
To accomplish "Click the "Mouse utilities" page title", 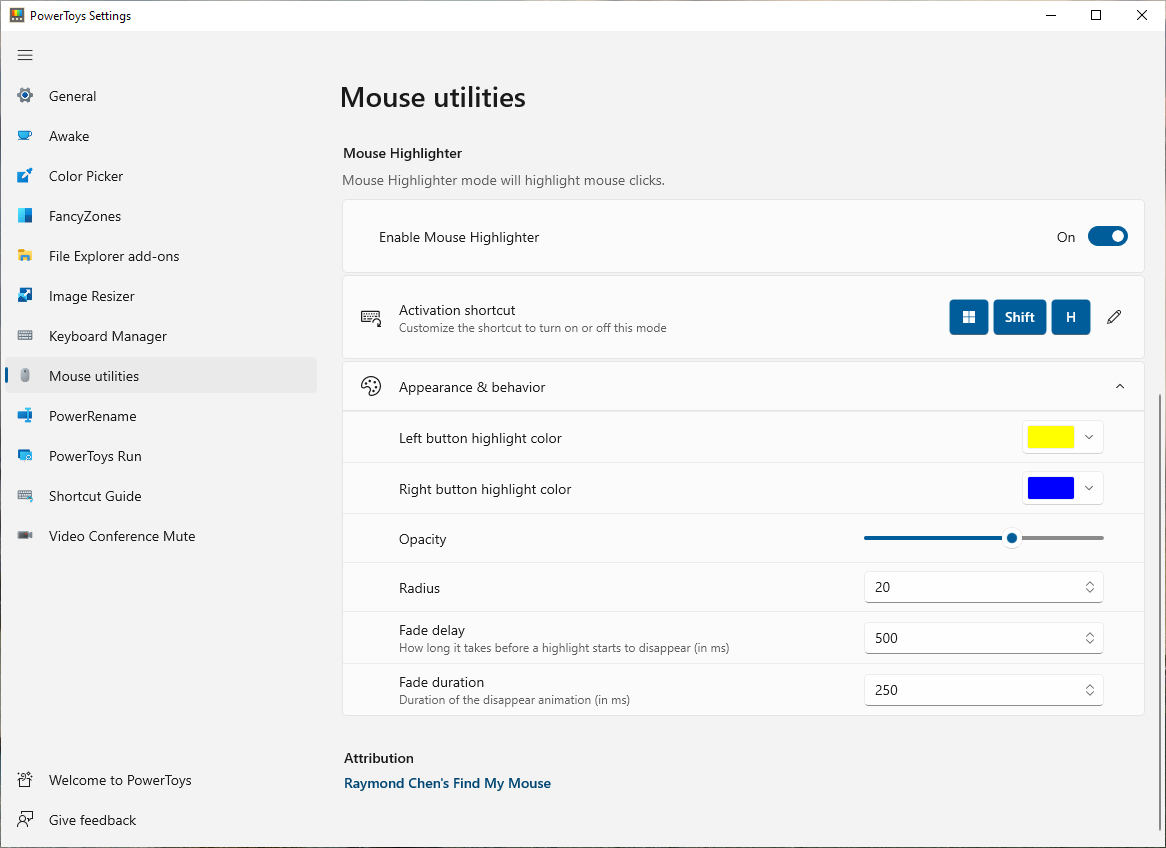I will tap(433, 97).
